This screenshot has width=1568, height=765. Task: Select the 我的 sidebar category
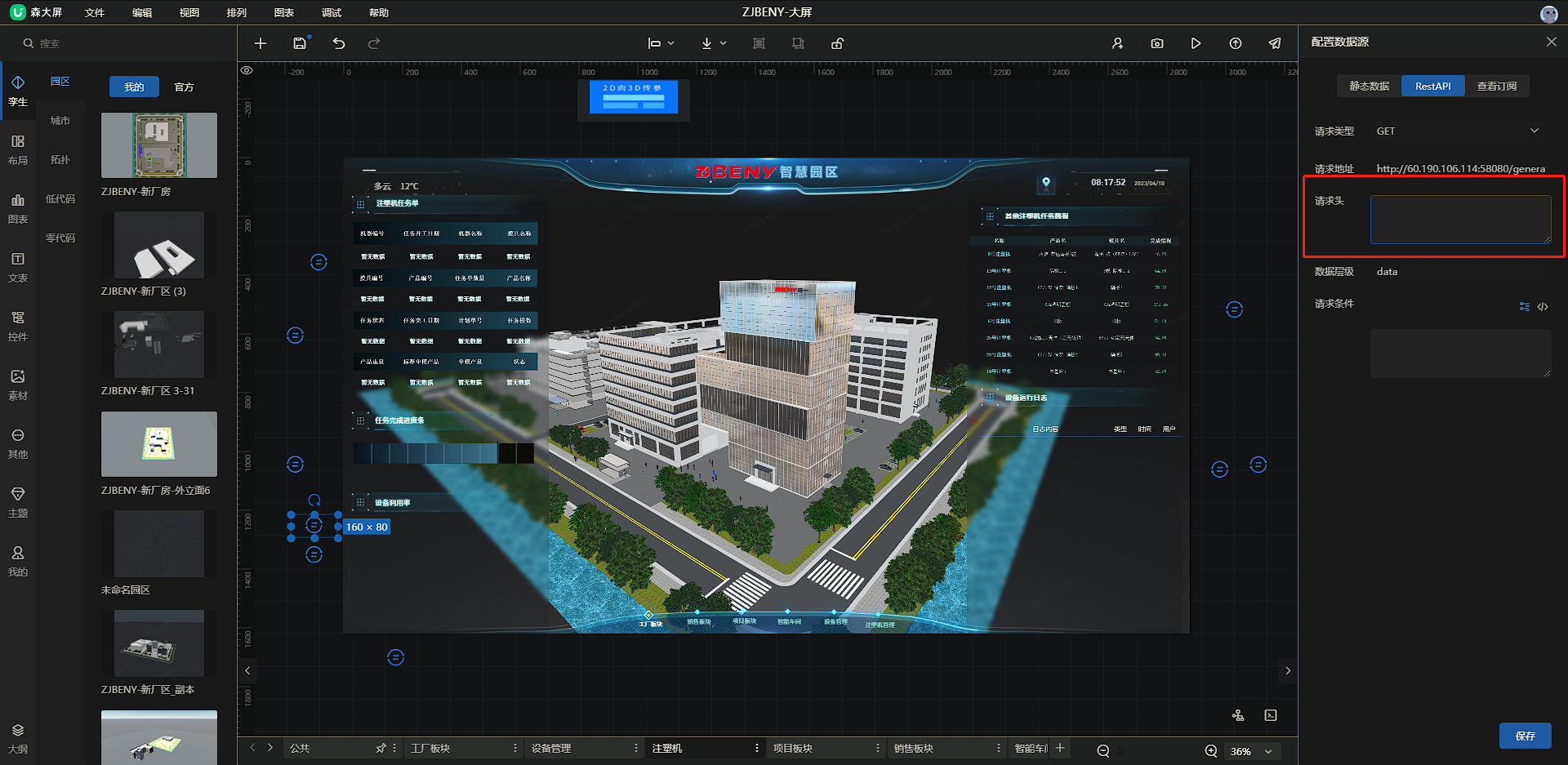(x=18, y=561)
